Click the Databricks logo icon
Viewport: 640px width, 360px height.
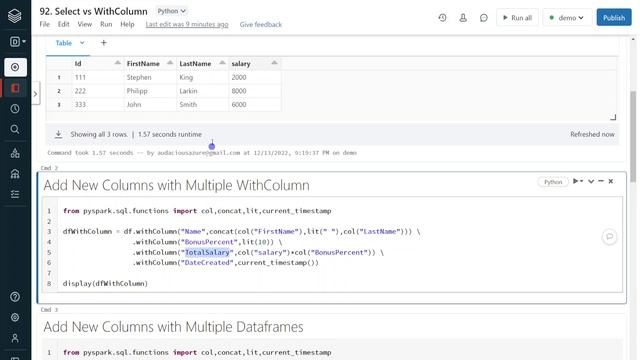15,16
